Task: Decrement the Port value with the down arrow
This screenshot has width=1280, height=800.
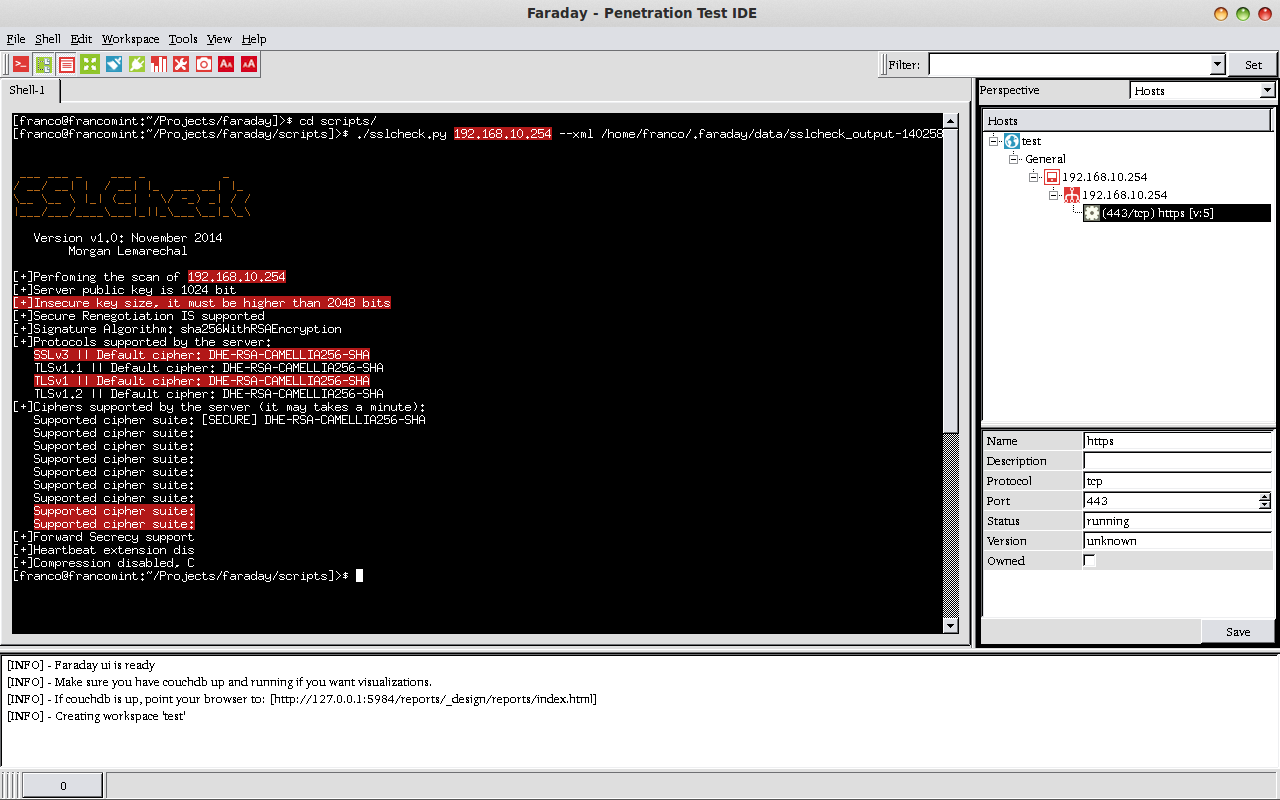Action: click(1265, 506)
